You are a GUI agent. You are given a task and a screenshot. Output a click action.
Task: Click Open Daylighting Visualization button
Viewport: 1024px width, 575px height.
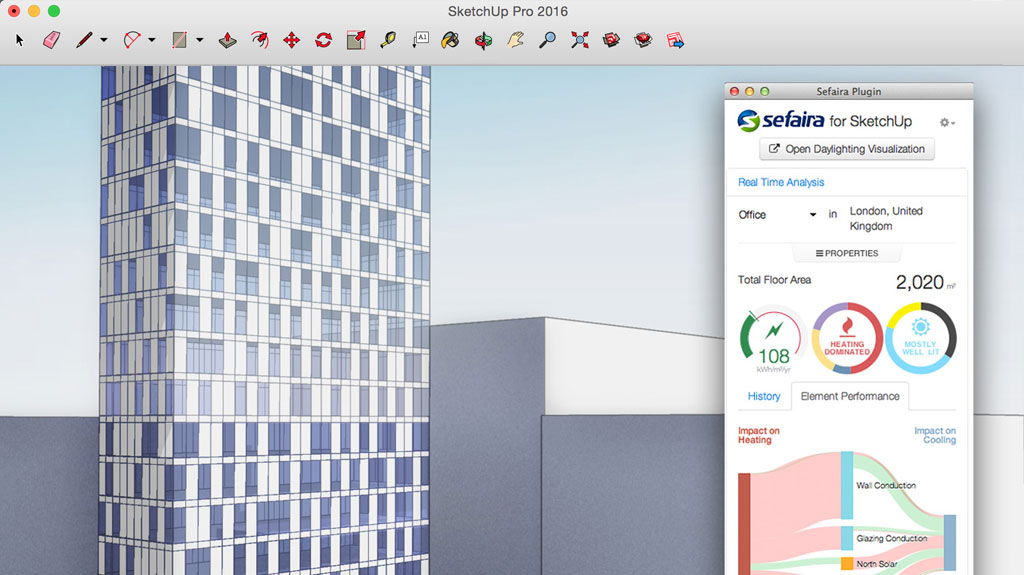(846, 149)
